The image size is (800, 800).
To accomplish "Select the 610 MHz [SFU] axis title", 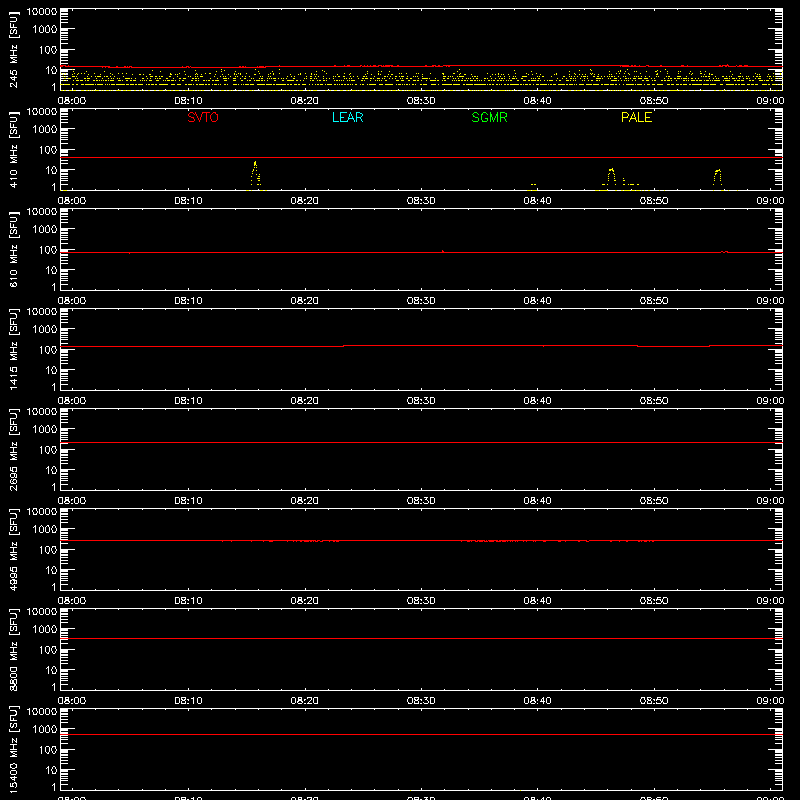I will pyautogui.click(x=13, y=249).
